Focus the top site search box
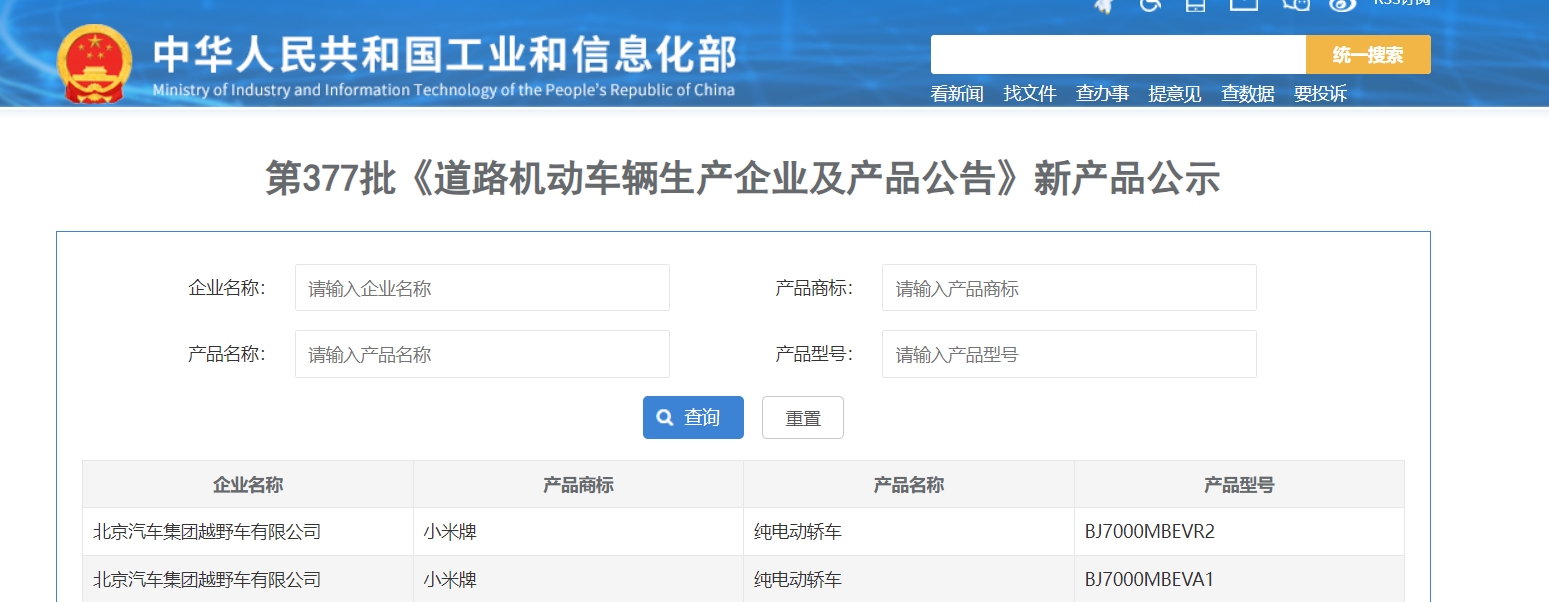 [x=1117, y=55]
